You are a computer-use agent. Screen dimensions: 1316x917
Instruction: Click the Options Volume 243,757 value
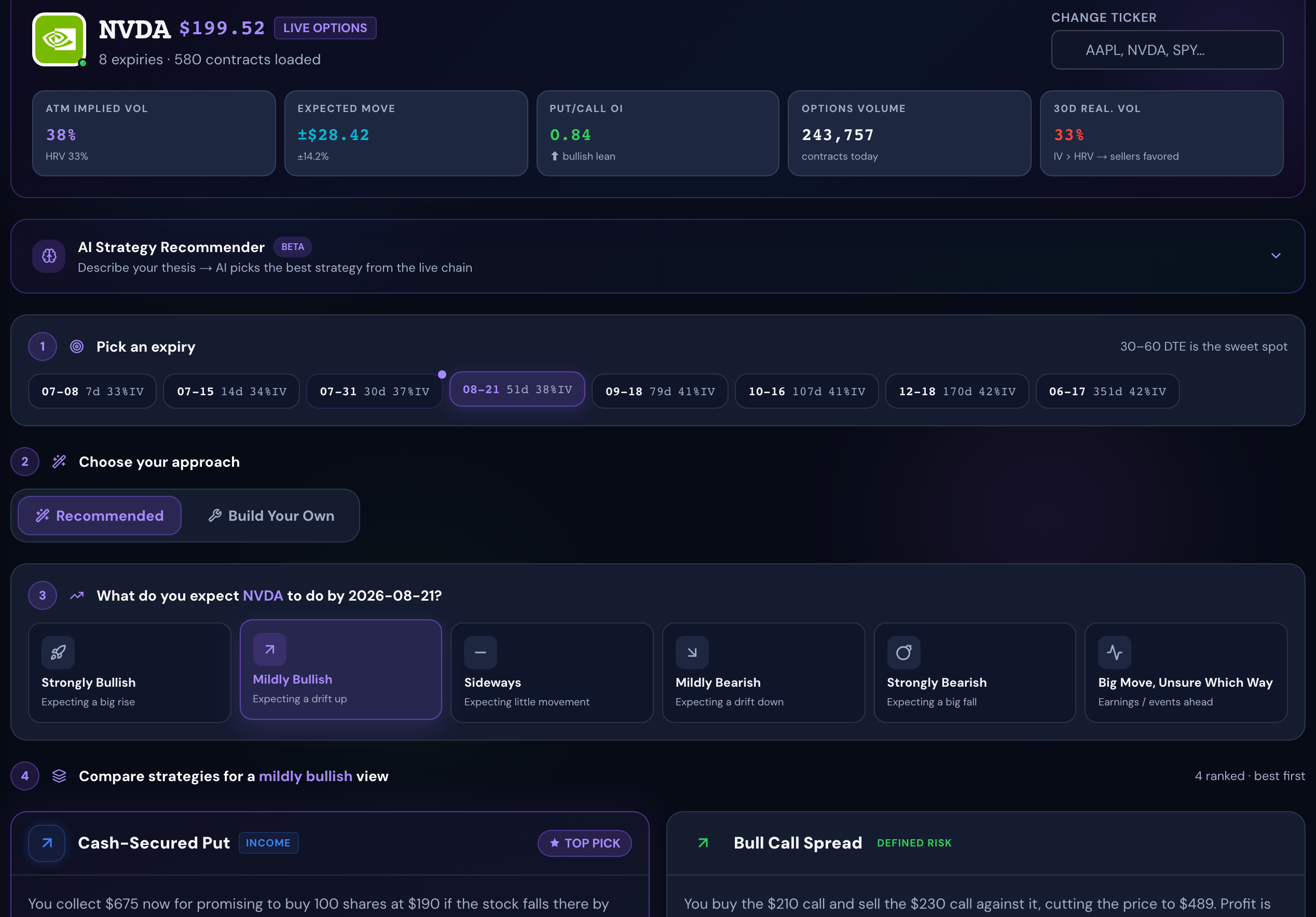coord(838,135)
